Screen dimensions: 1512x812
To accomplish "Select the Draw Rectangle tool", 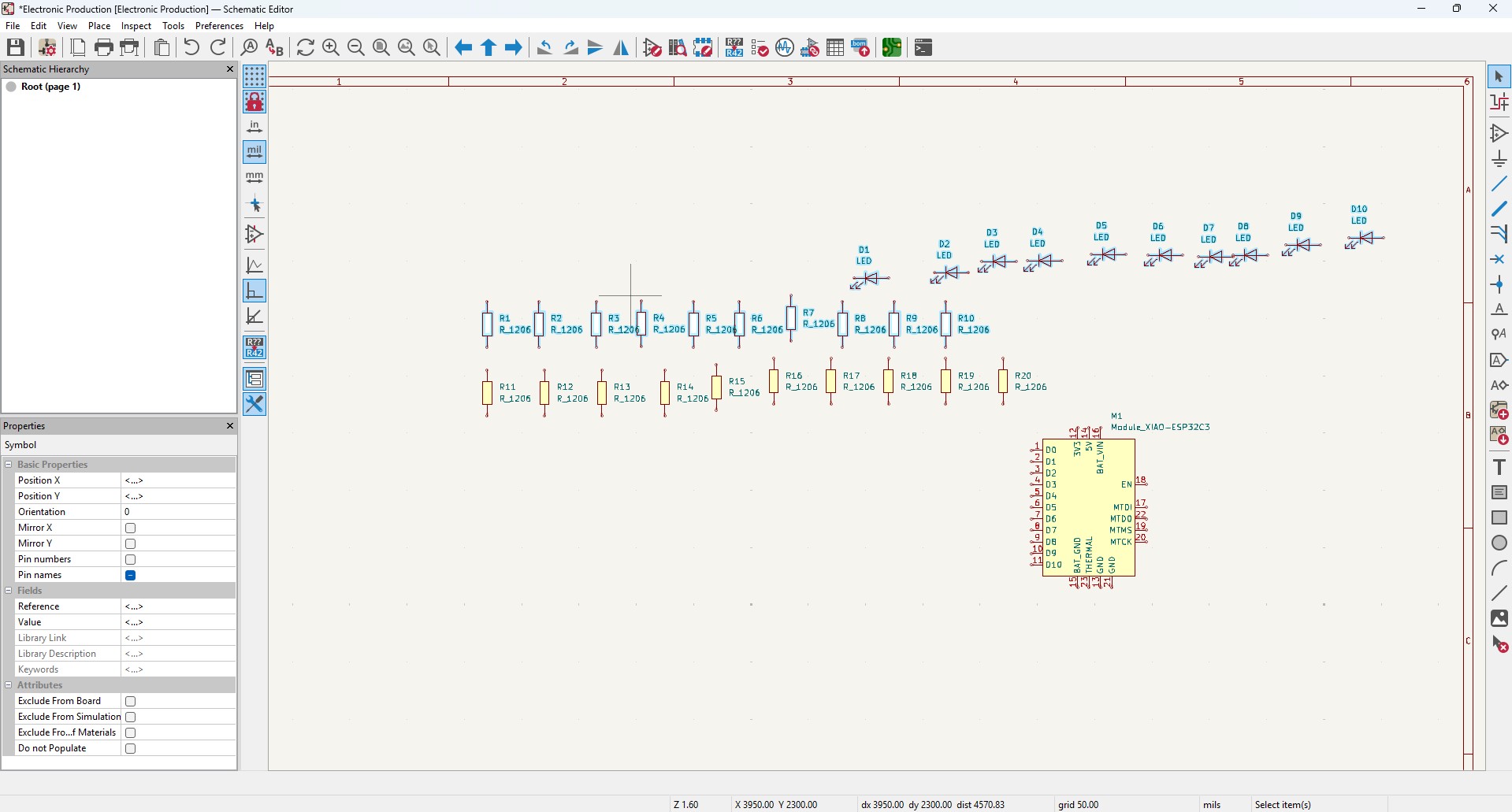I will [x=1499, y=517].
